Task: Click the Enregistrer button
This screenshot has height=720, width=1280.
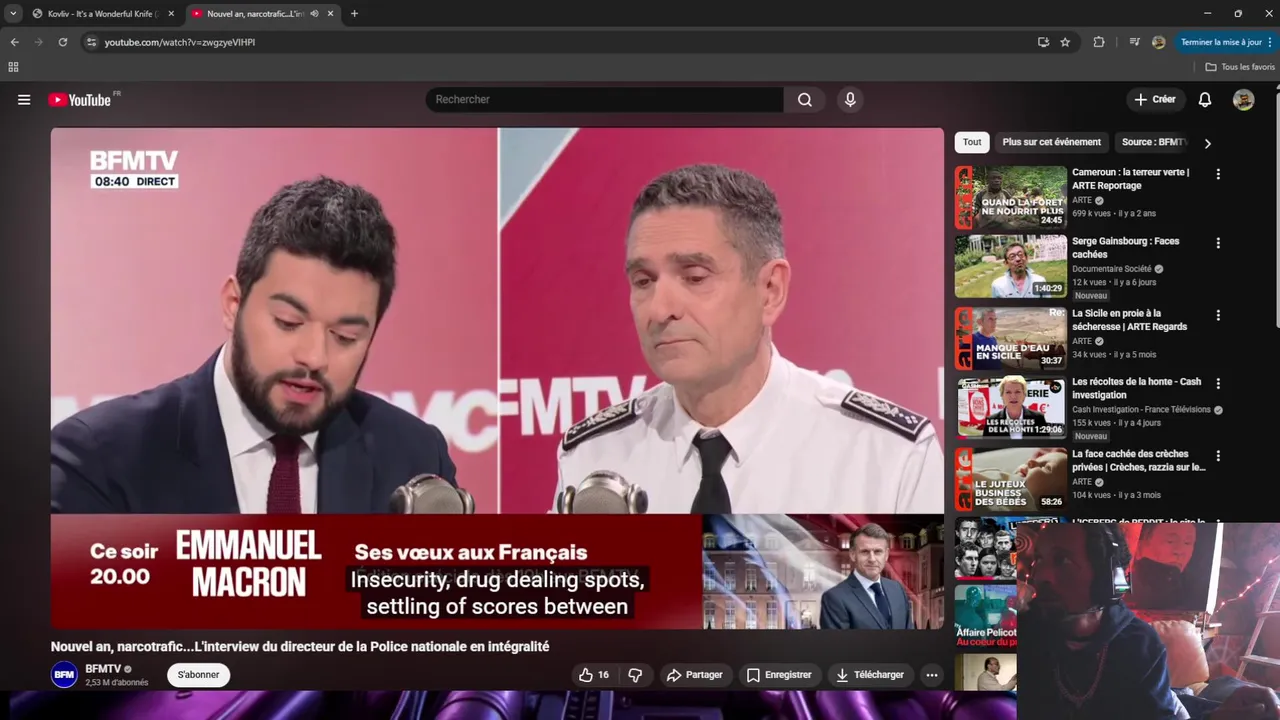Action: 779,675
